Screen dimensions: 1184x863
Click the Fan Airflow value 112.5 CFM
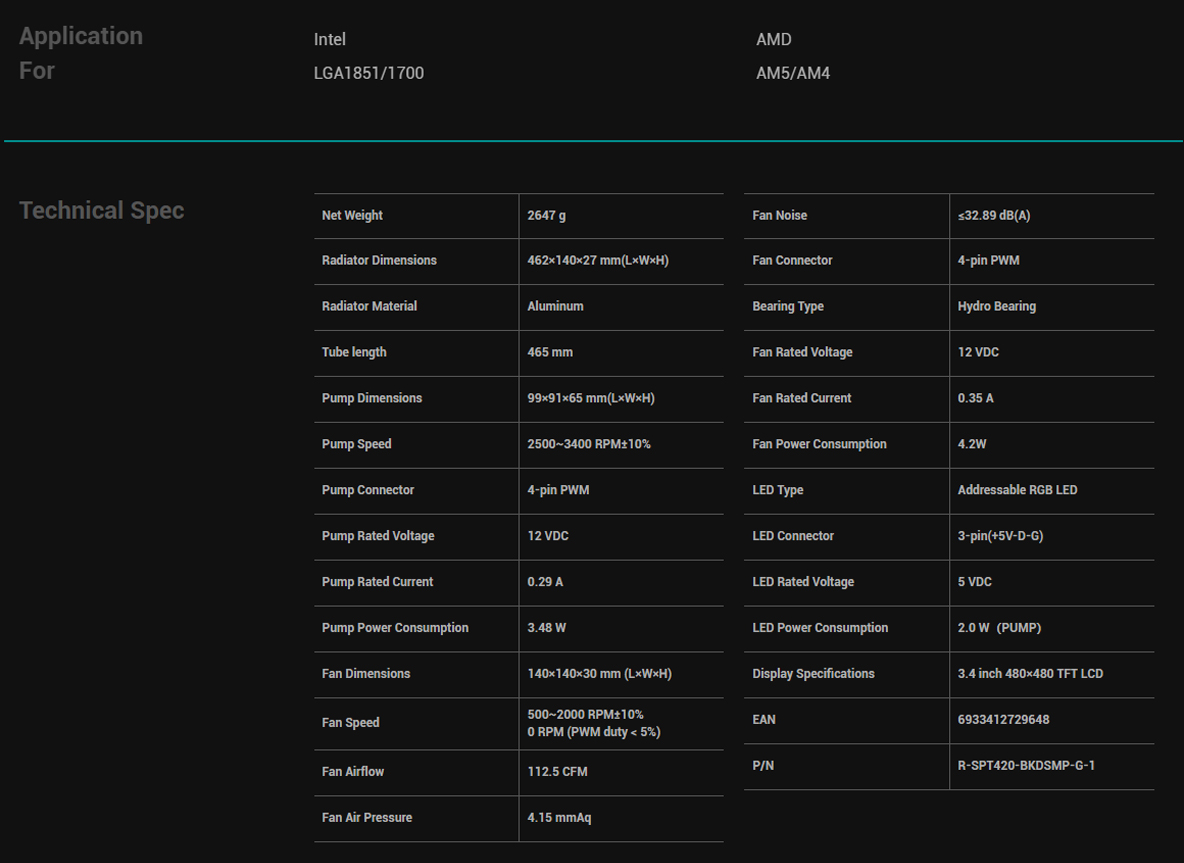tap(557, 772)
